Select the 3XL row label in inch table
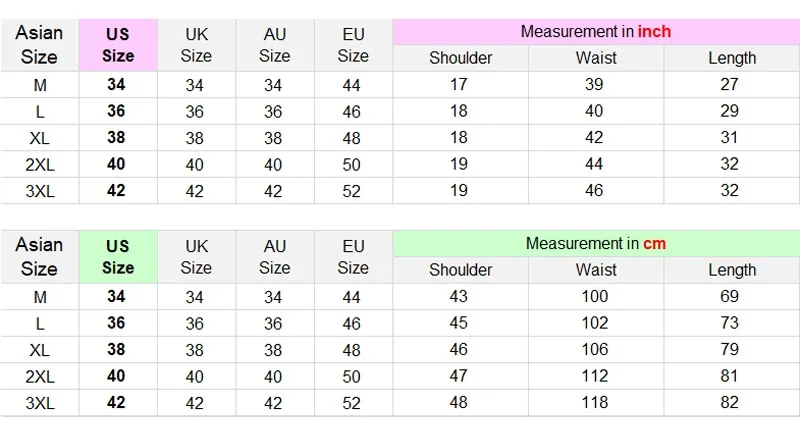This screenshot has width=800, height=440. pyautogui.click(x=39, y=190)
